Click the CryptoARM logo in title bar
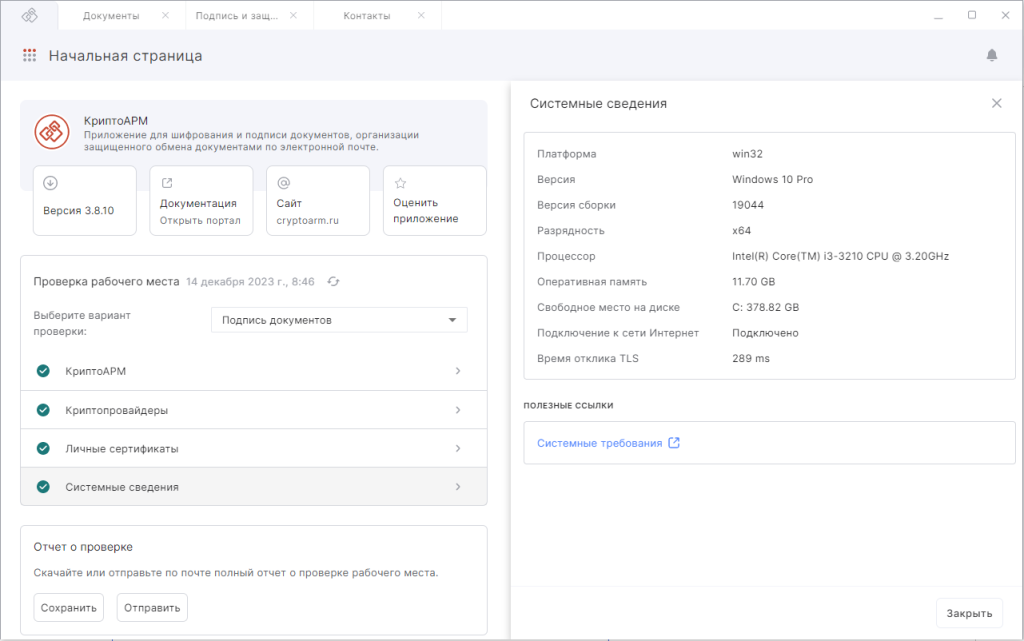The height and width of the screenshot is (641, 1024). pyautogui.click(x=29, y=15)
